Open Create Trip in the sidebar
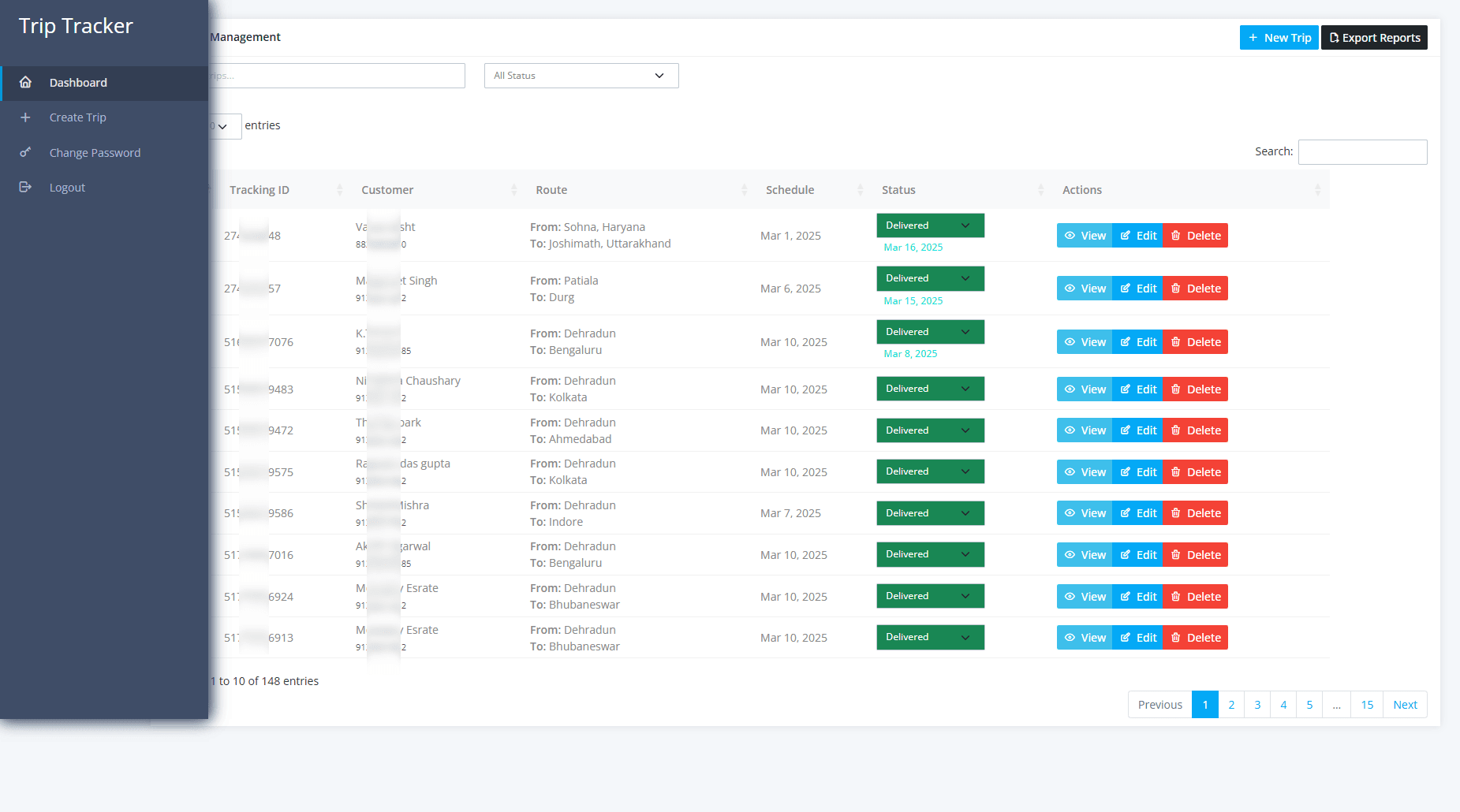The image size is (1460, 812). (77, 117)
